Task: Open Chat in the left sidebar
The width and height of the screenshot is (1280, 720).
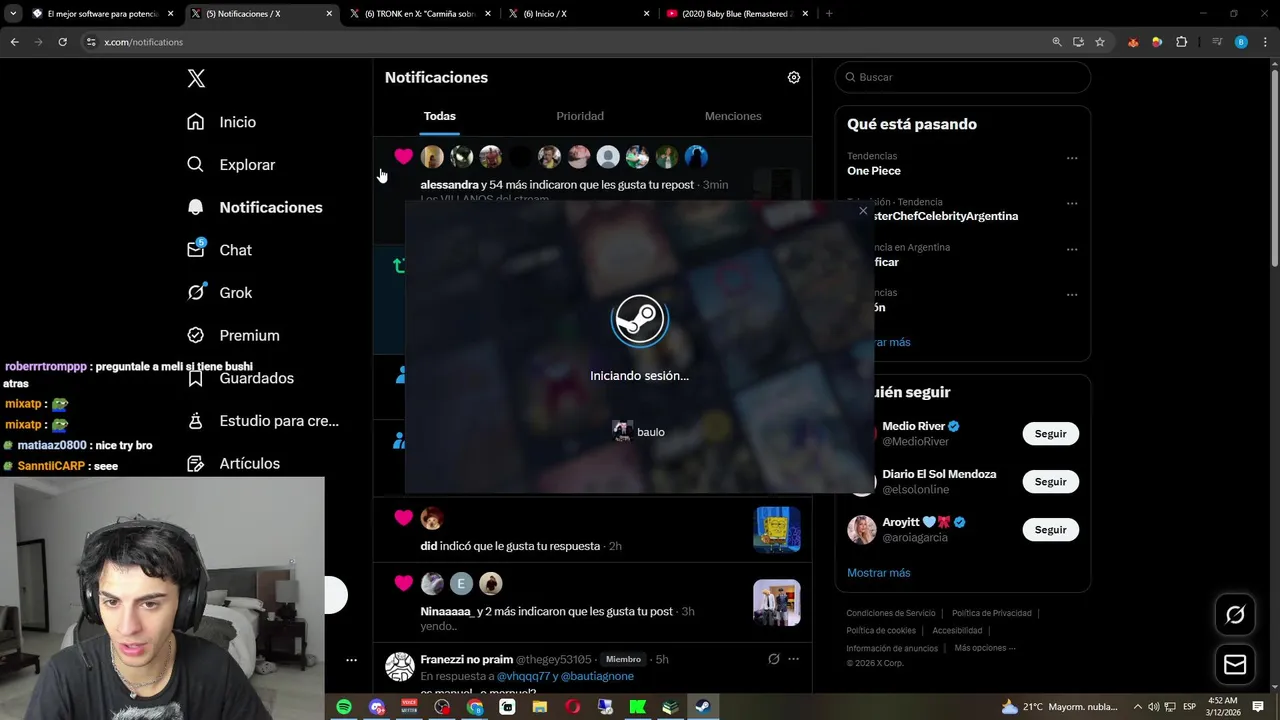Action: 220,250
